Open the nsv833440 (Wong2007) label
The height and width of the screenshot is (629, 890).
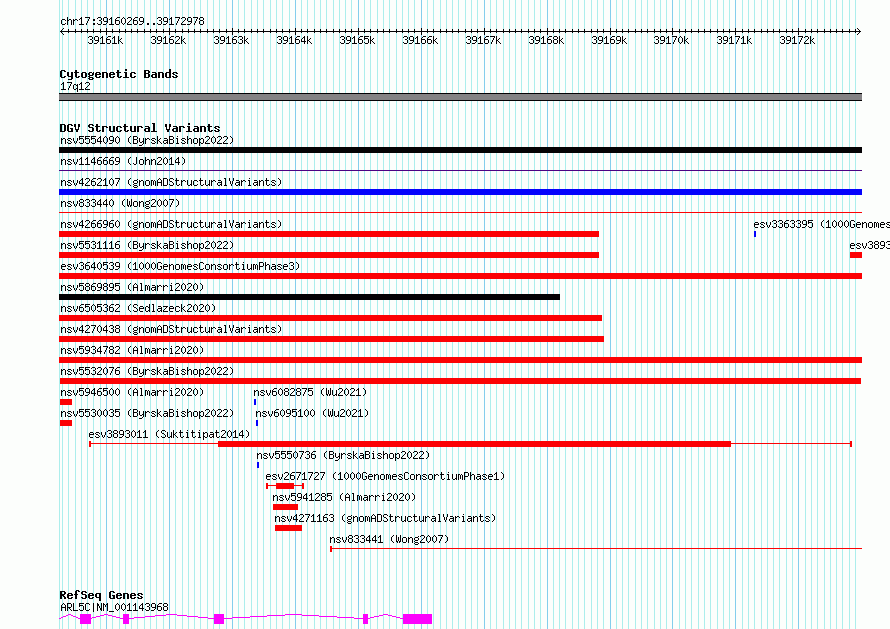tap(120, 203)
